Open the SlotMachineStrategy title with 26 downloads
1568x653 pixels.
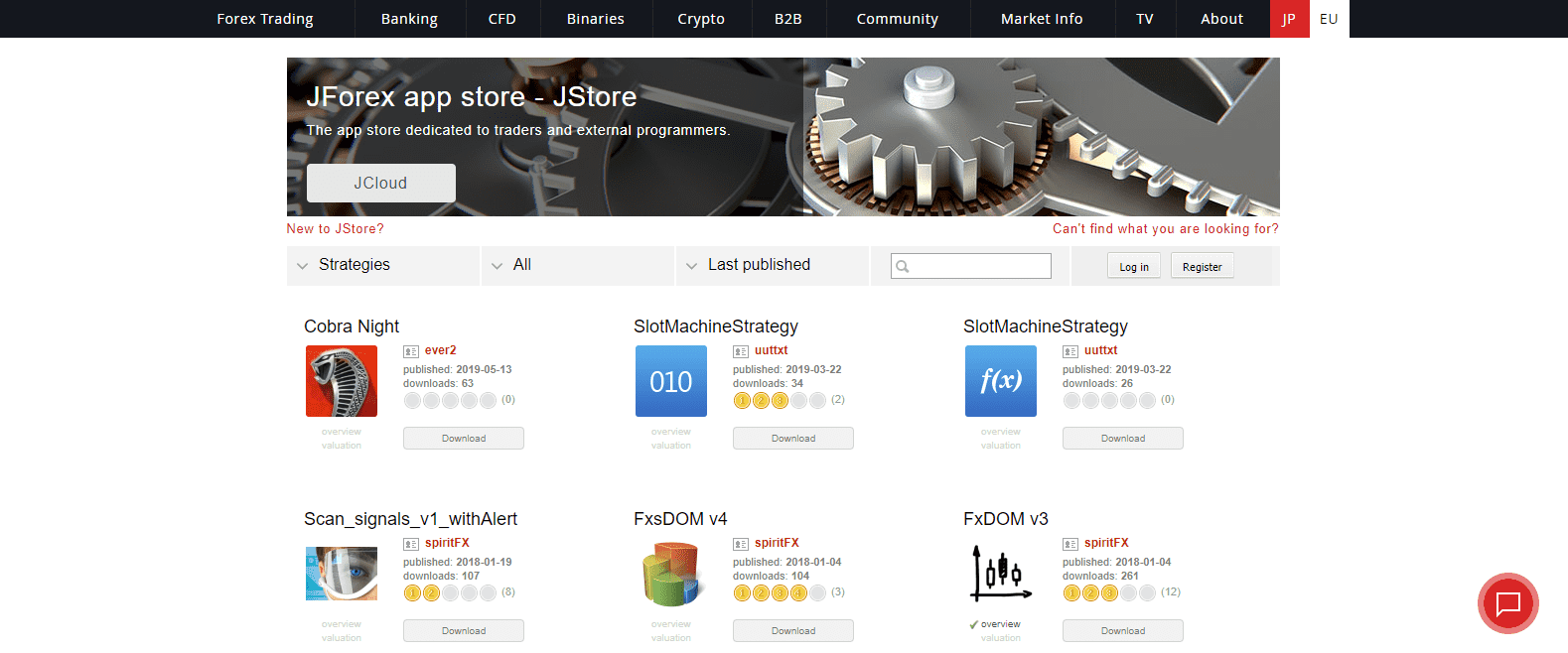[x=1046, y=326]
